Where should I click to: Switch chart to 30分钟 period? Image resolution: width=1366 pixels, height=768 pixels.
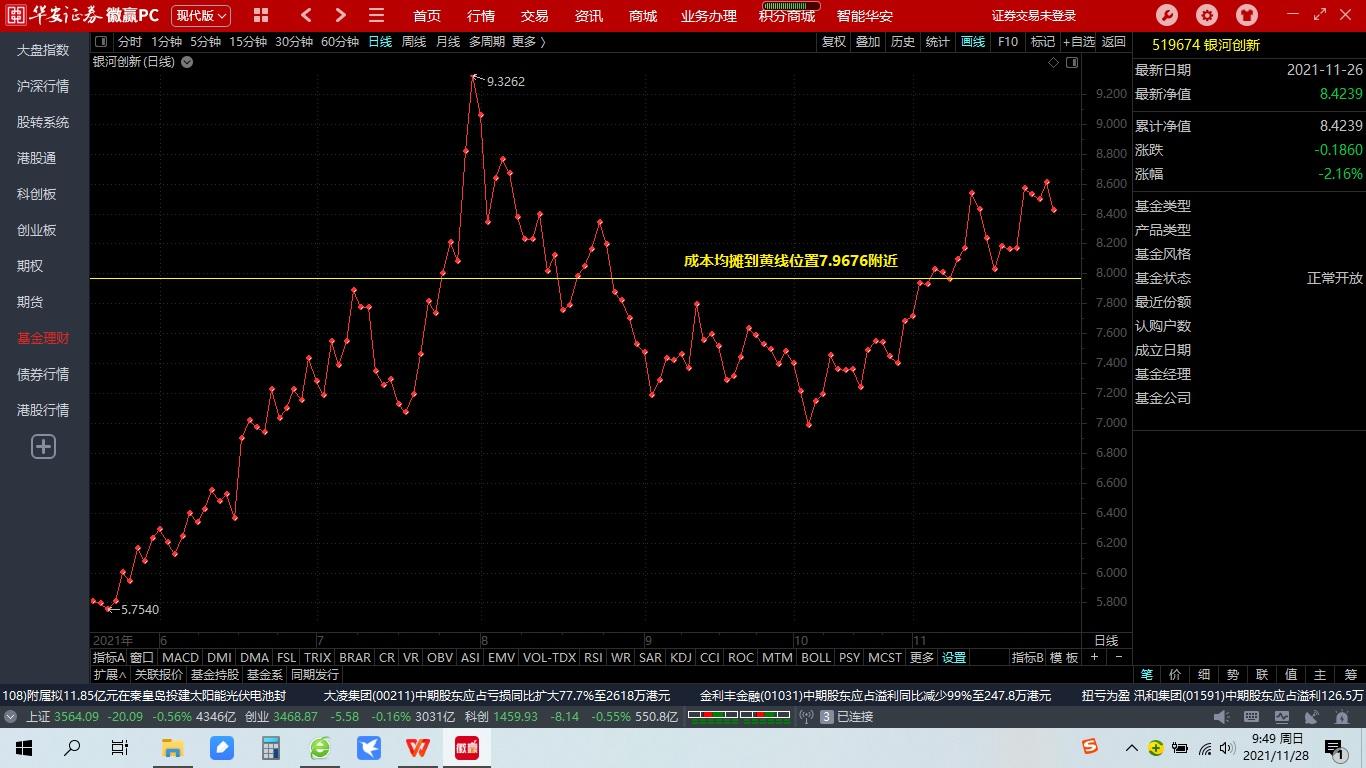point(294,41)
